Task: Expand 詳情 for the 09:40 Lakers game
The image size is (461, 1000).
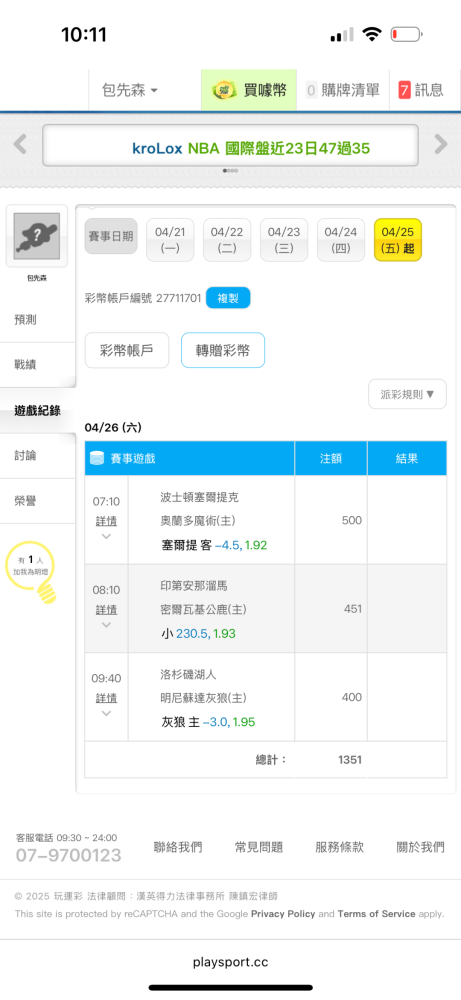Action: pyautogui.click(x=106, y=698)
